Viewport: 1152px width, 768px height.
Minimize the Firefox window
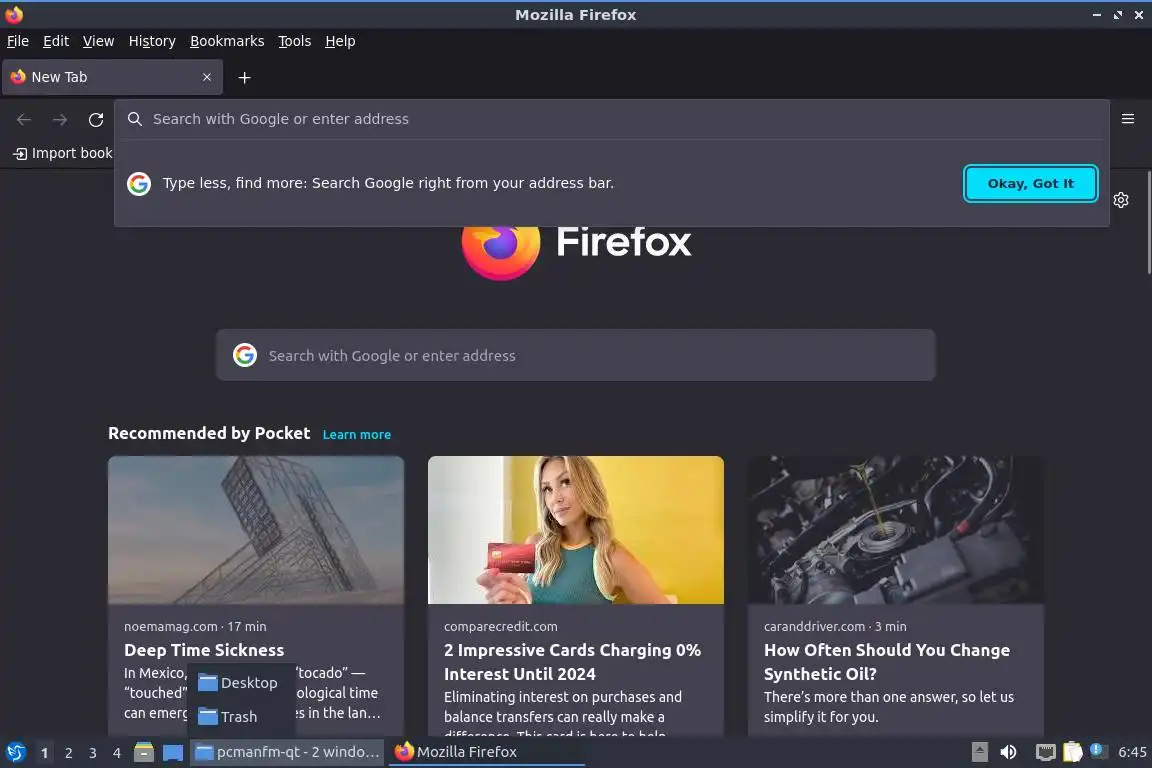pos(1097,15)
